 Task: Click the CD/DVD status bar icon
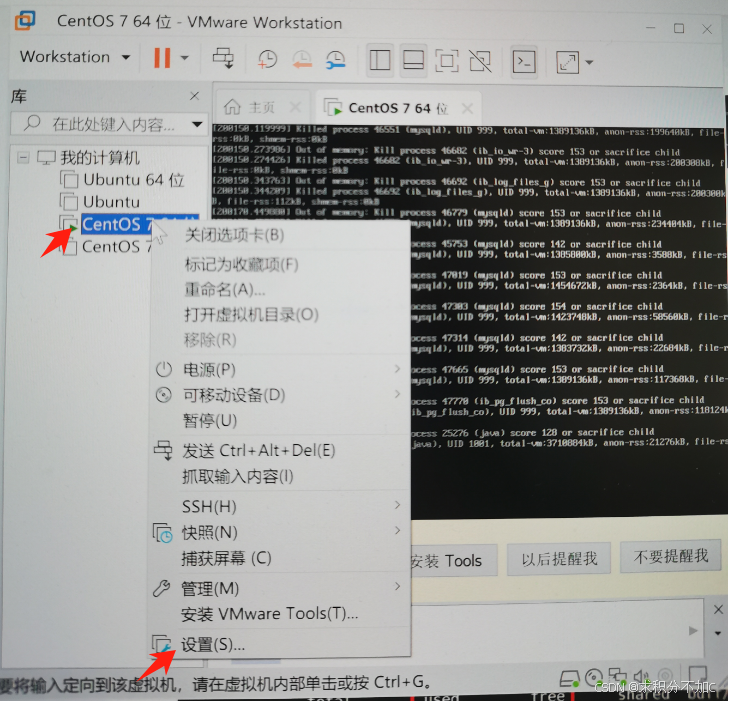[594, 678]
